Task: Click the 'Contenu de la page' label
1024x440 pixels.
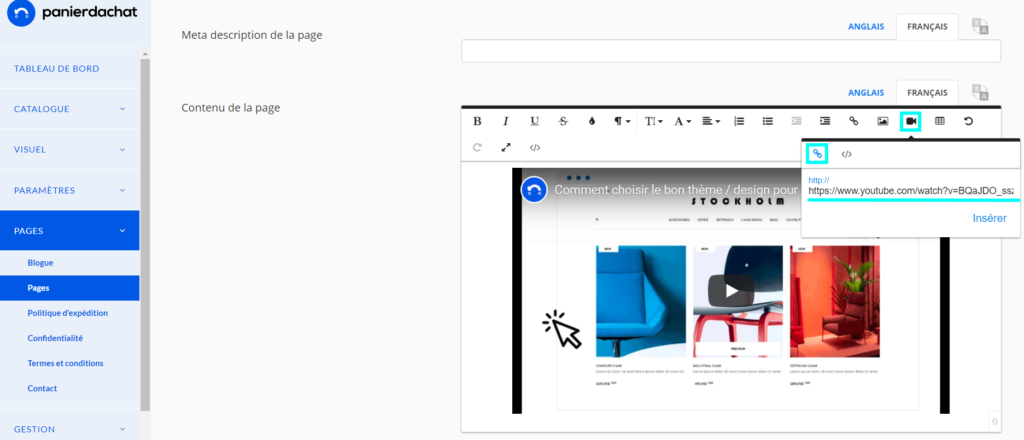Action: click(x=231, y=108)
